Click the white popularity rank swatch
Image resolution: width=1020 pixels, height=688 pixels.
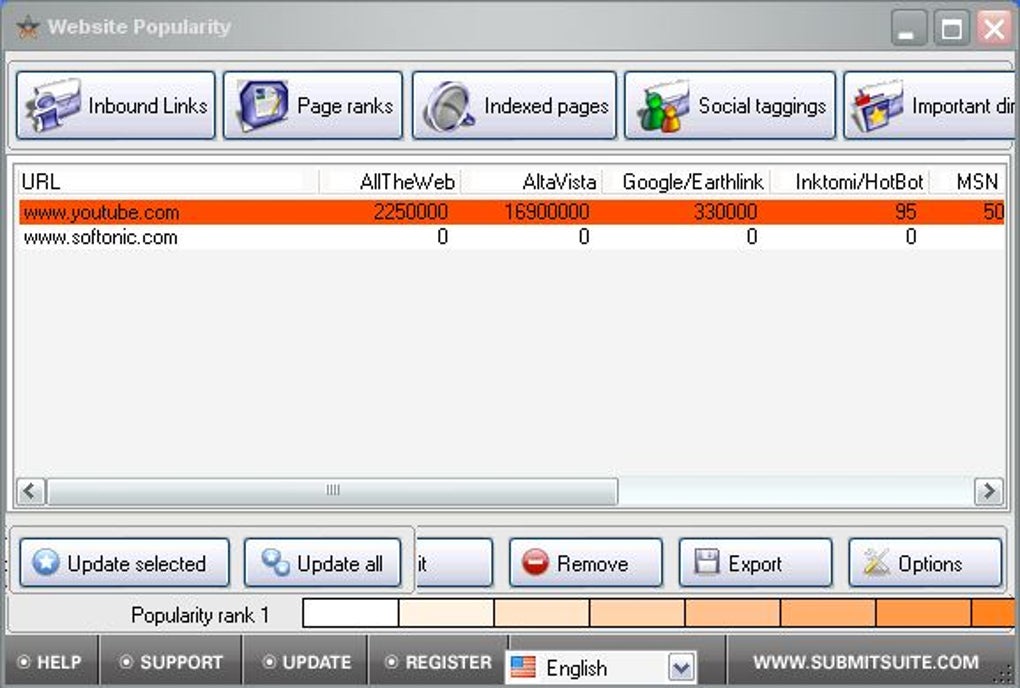pos(351,613)
